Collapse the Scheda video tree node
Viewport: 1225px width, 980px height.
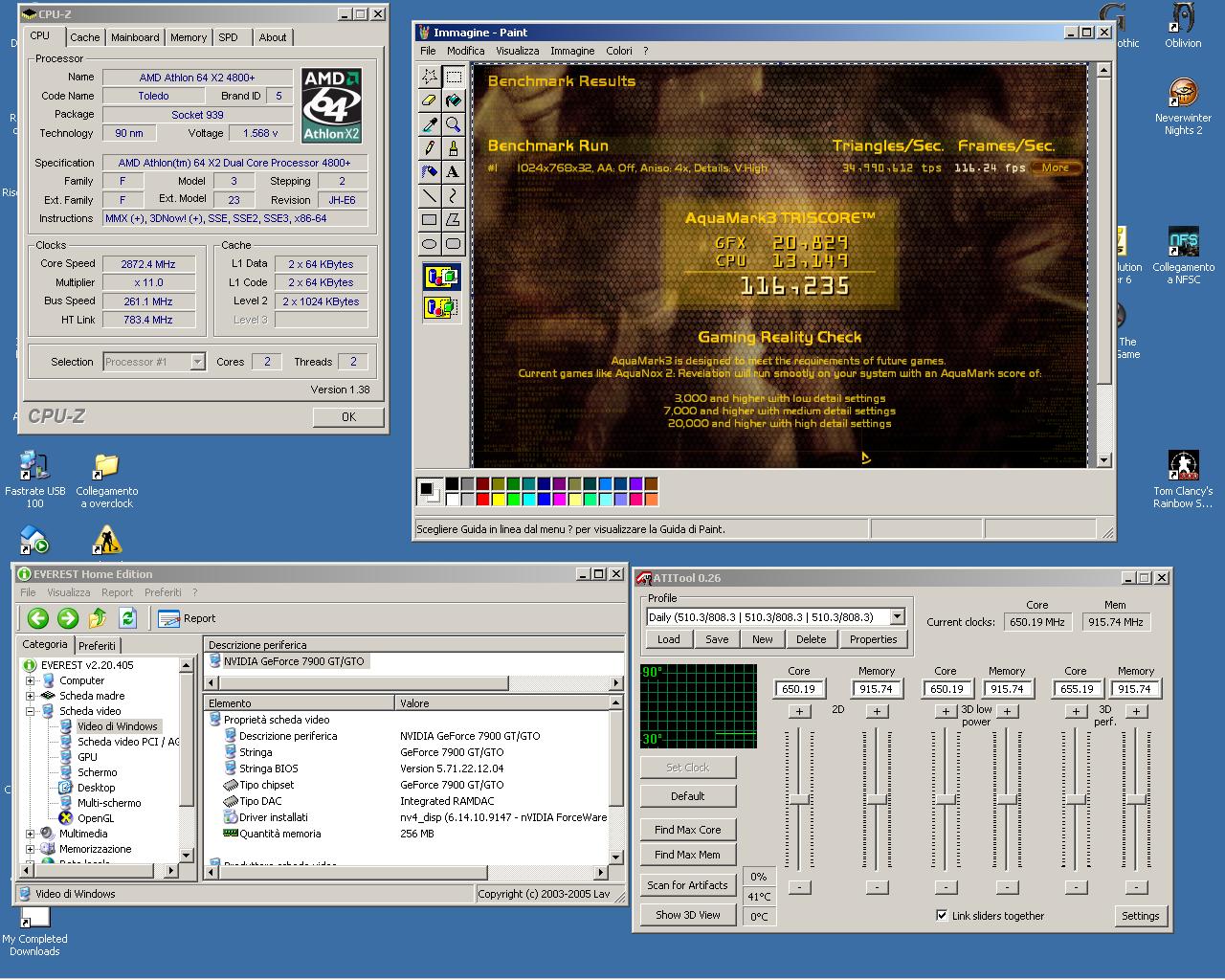point(30,711)
